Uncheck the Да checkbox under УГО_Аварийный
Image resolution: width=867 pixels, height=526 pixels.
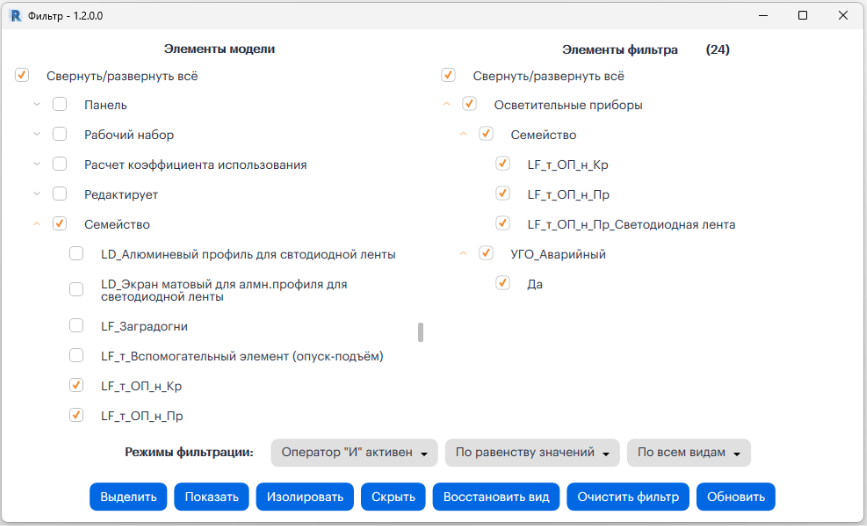502,284
